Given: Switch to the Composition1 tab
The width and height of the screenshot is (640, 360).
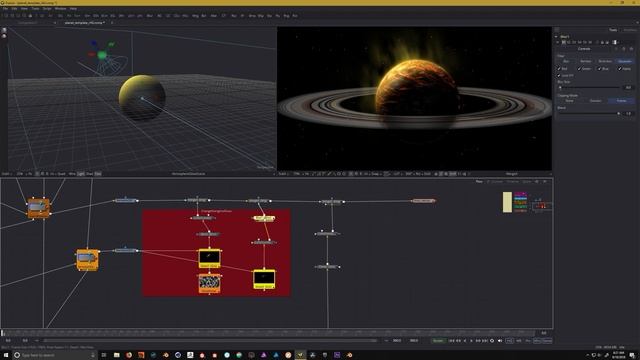Looking at the screenshot, I should [x=28, y=23].
